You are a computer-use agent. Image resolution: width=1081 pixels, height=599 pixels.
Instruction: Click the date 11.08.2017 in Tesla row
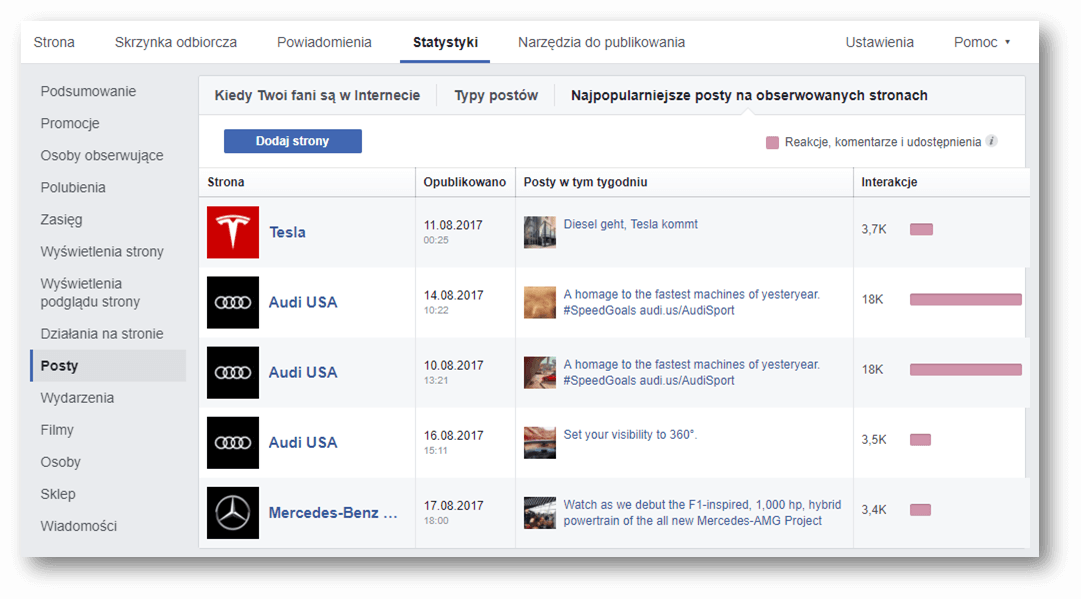(453, 225)
